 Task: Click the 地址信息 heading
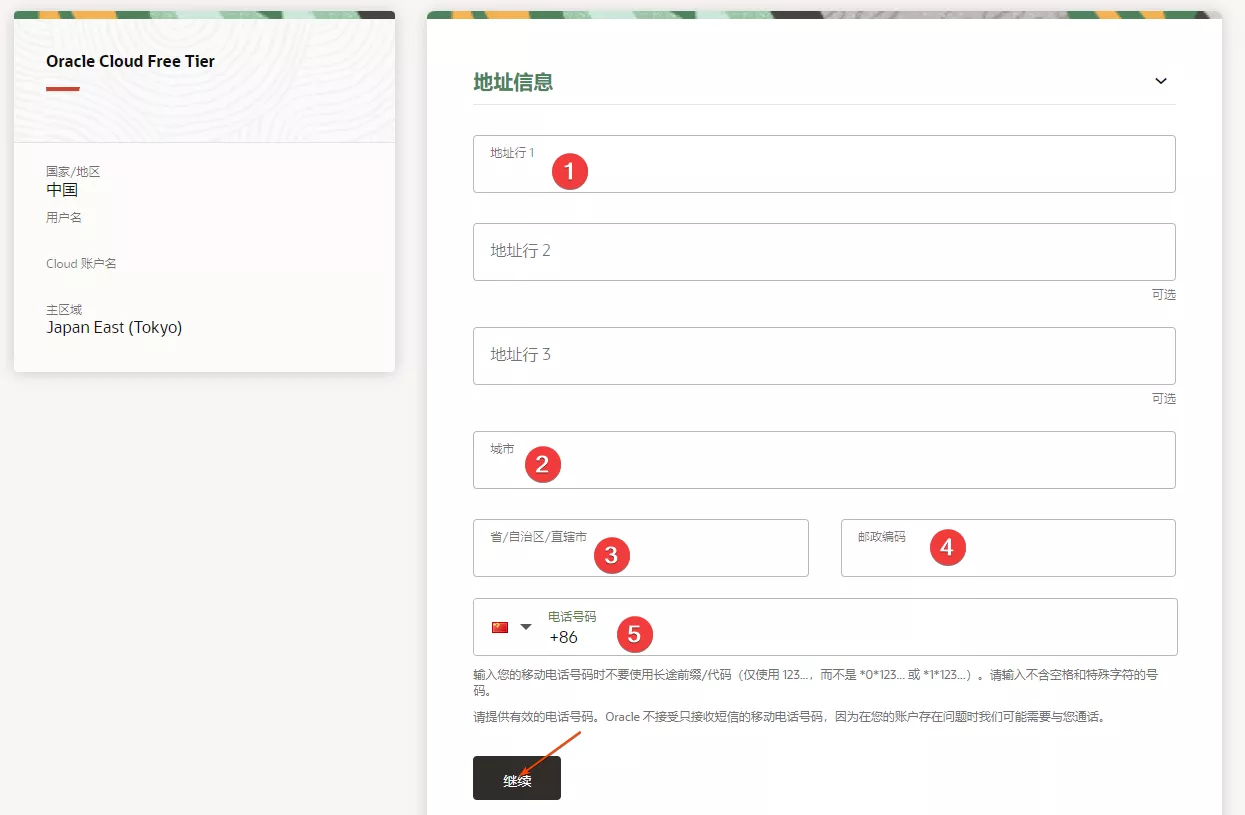click(x=513, y=82)
